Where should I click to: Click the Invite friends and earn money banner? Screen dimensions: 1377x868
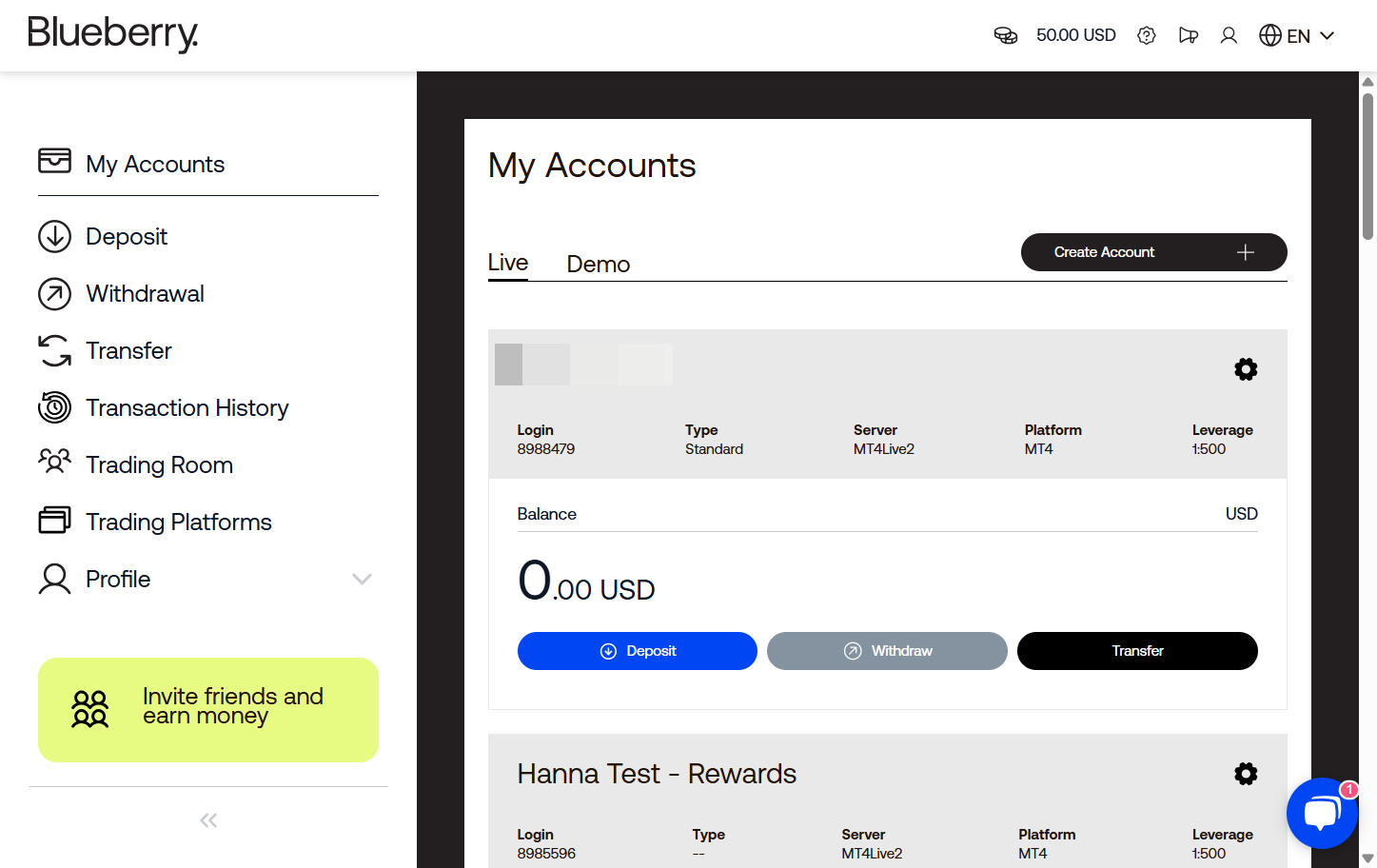coord(208,710)
